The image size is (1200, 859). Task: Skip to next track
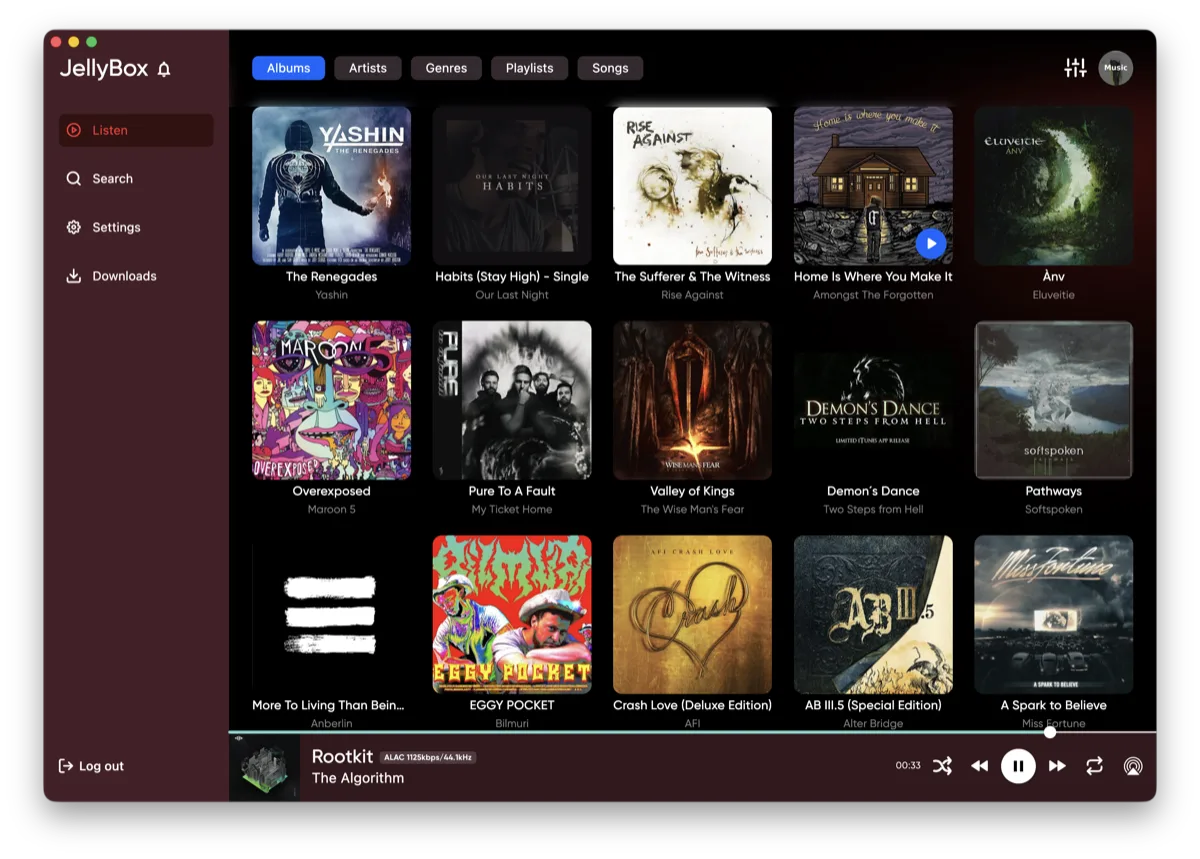coord(1057,766)
